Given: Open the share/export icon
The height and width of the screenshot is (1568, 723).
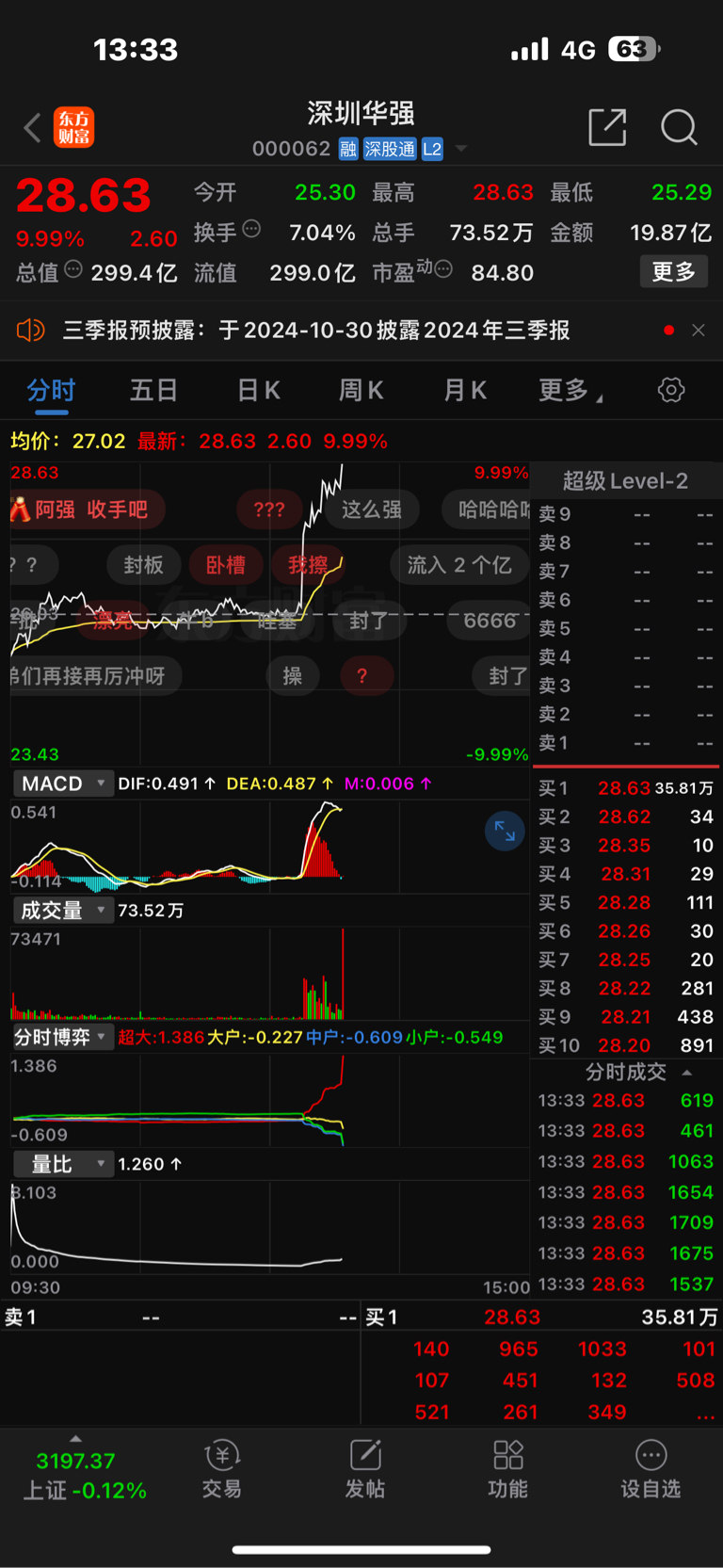Looking at the screenshot, I should click(607, 126).
